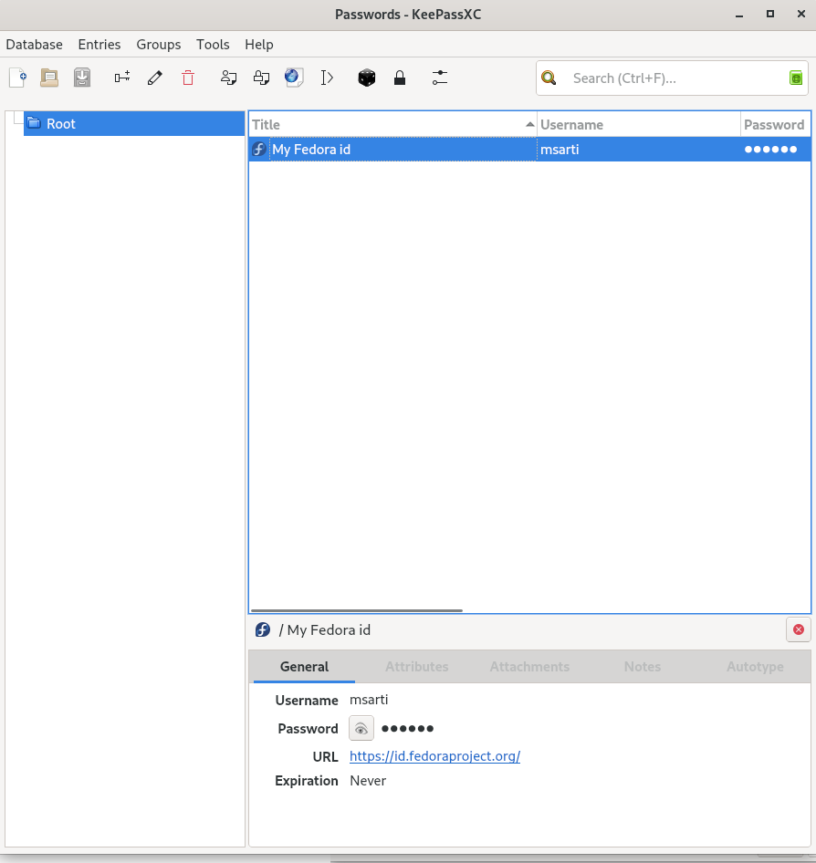Copy the password to clipboard
816x863 pixels.
(x=260, y=78)
